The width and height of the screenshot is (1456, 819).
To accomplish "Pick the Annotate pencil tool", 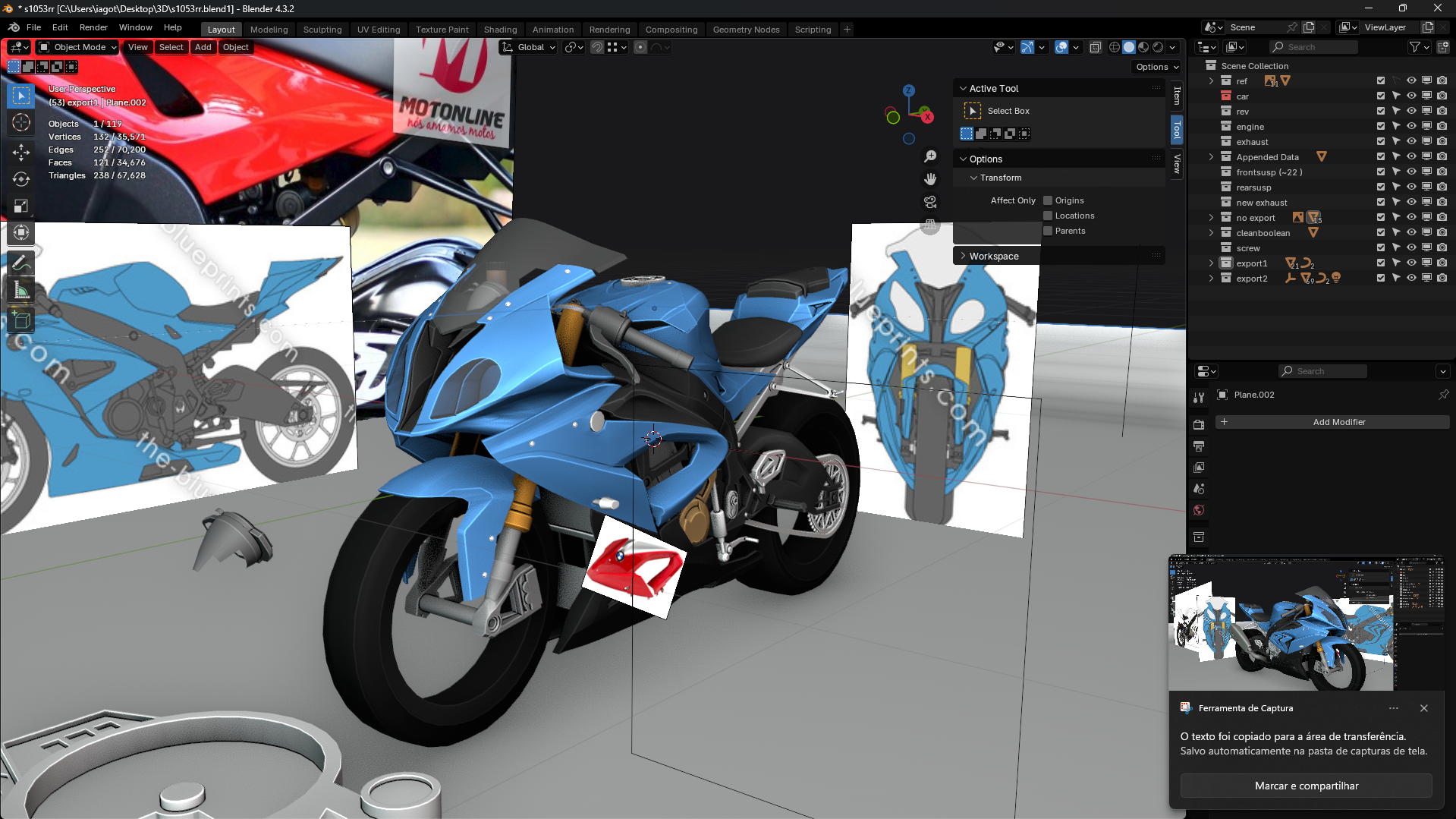I will pyautogui.click(x=21, y=263).
